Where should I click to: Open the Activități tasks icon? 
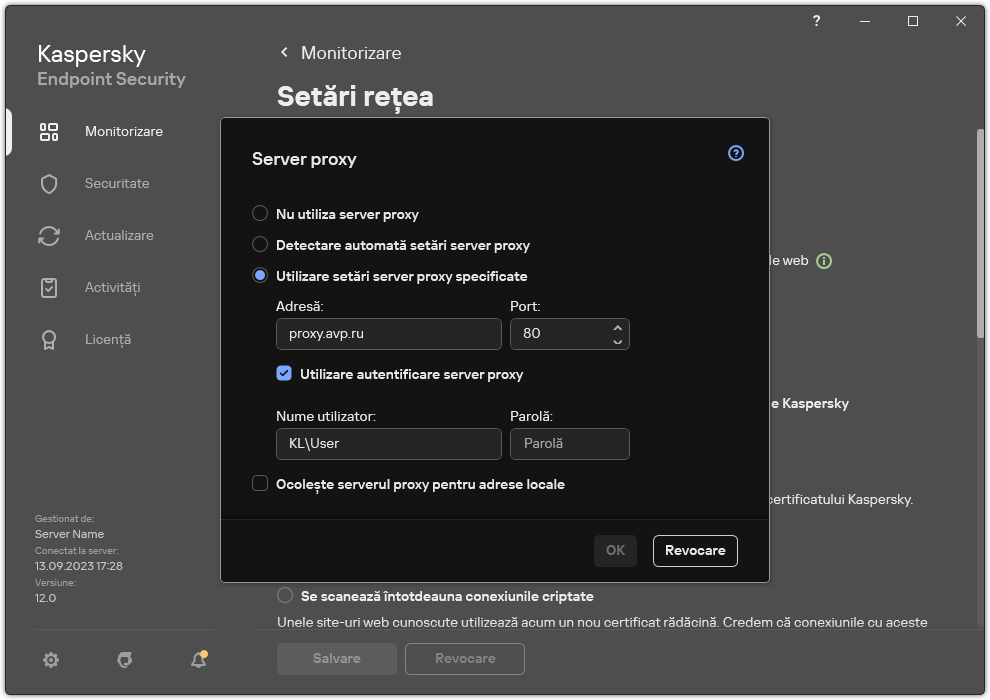(x=49, y=287)
